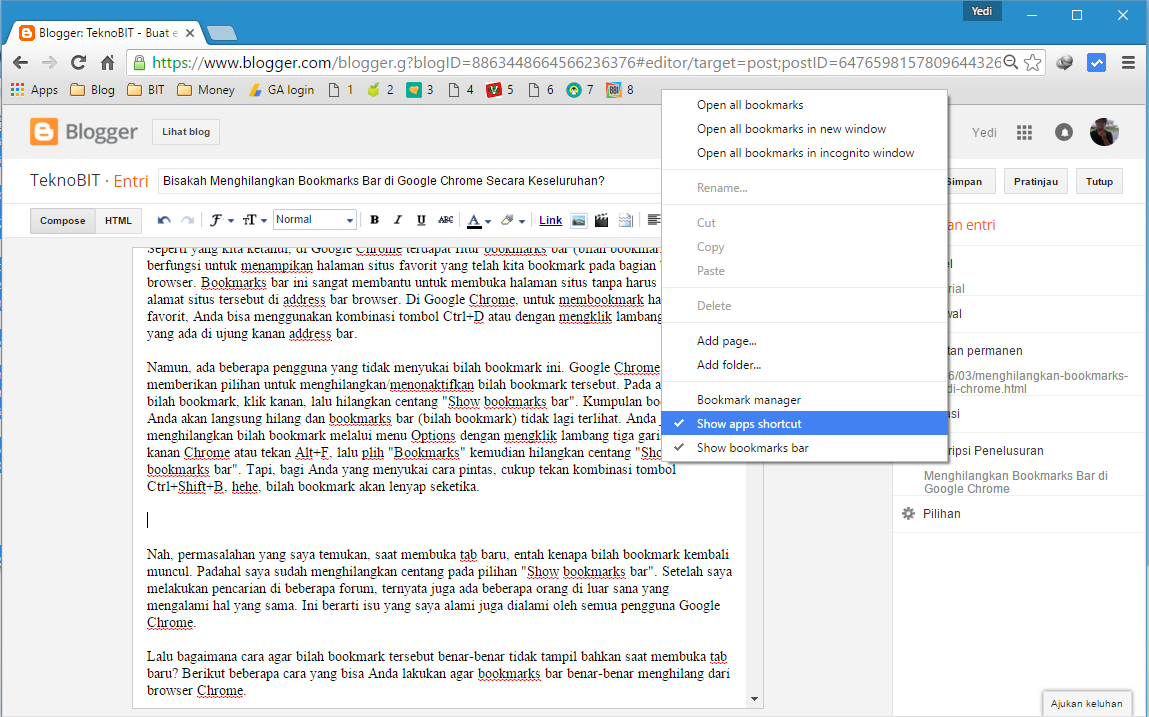
Task: Insert a video into the post
Action: pyautogui.click(x=602, y=220)
